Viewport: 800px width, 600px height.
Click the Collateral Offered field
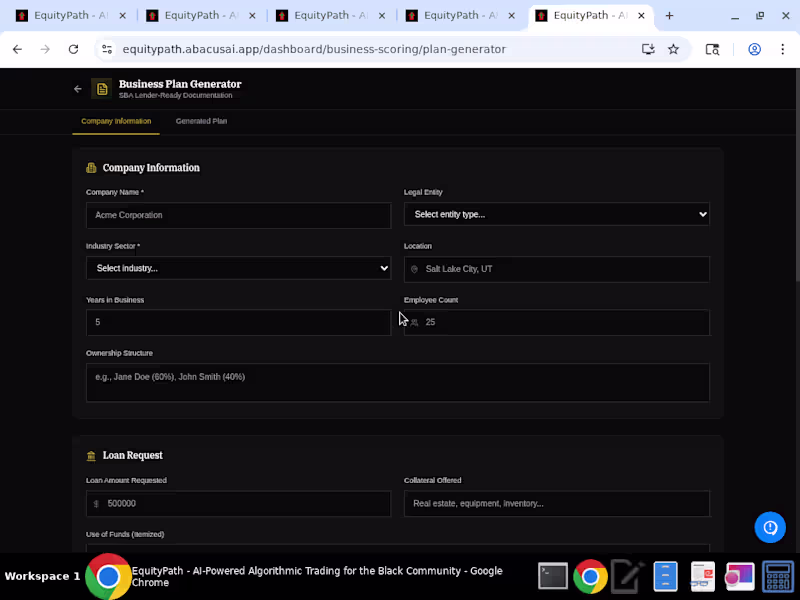tap(557, 504)
